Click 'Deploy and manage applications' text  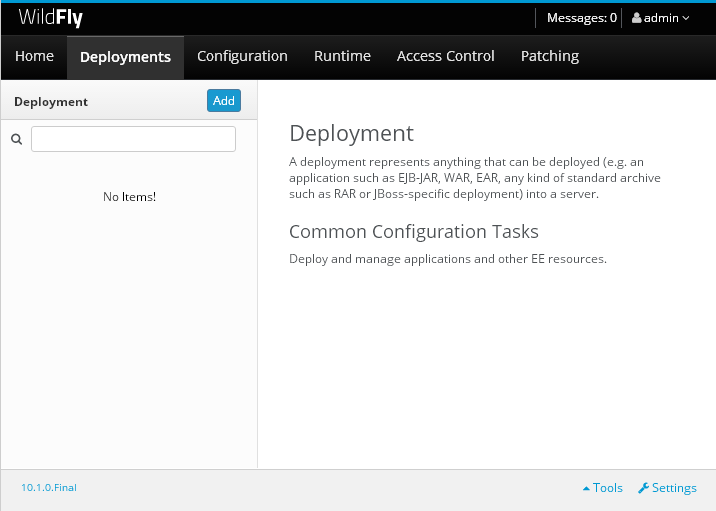click(380, 259)
